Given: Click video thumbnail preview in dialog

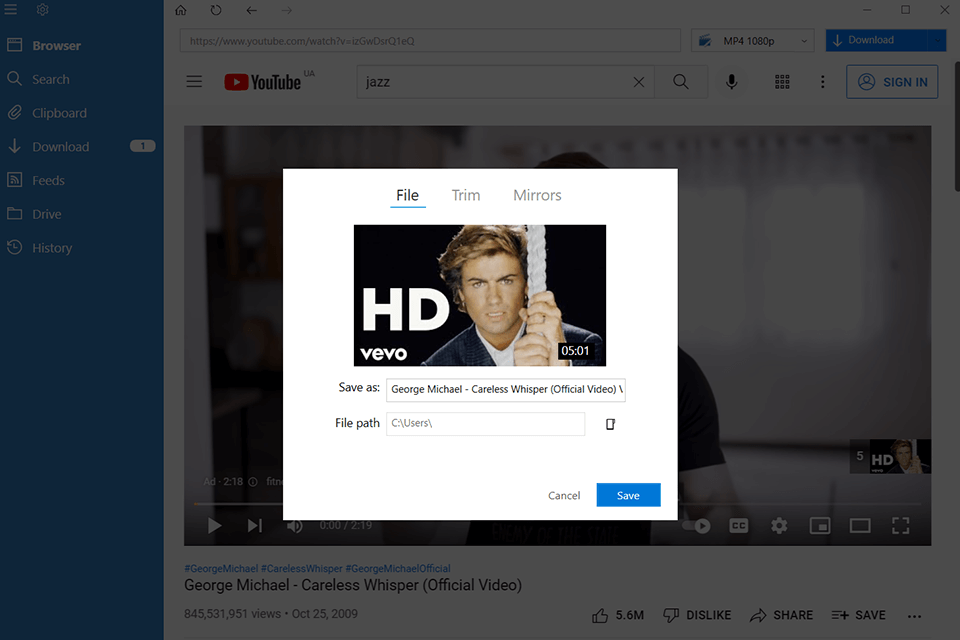Looking at the screenshot, I should click(x=480, y=295).
